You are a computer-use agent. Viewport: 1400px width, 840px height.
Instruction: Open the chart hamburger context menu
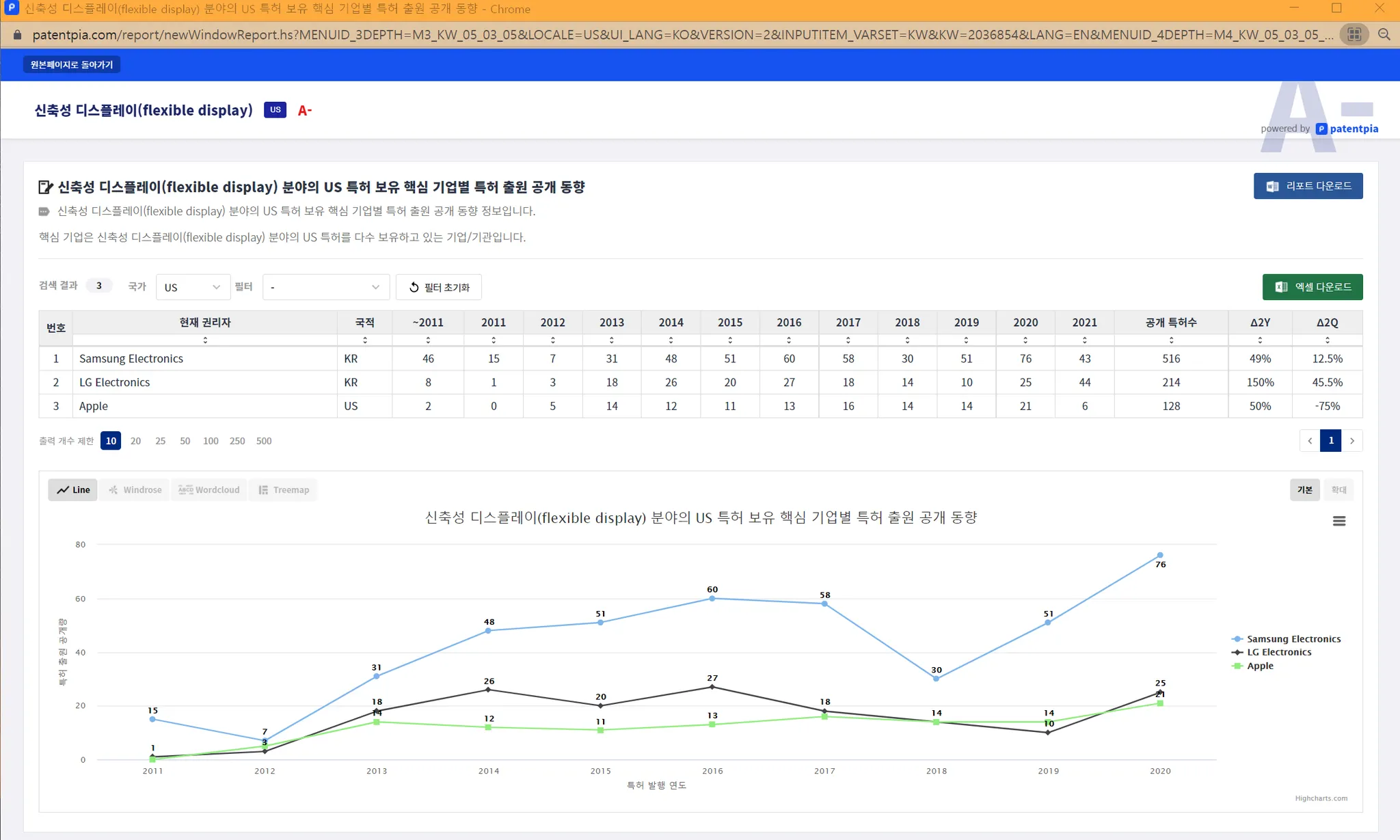click(x=1338, y=521)
